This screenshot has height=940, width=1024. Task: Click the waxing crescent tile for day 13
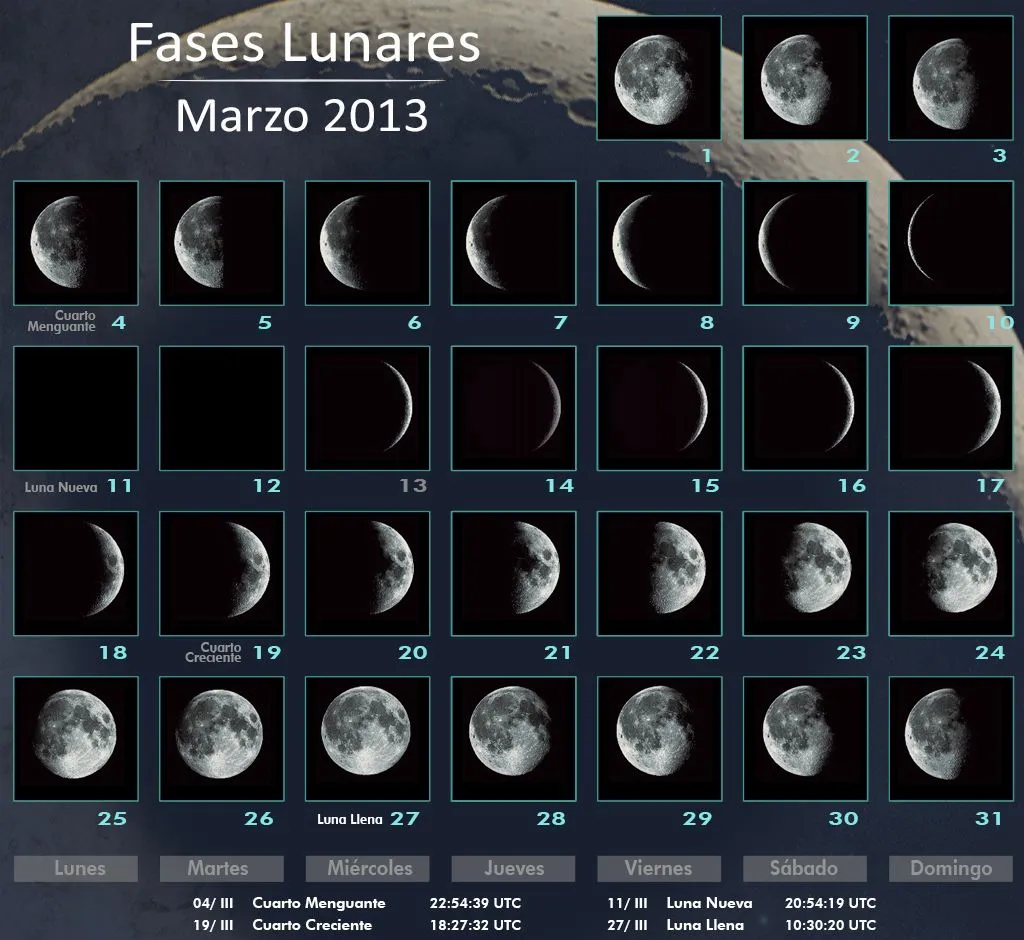(368, 408)
